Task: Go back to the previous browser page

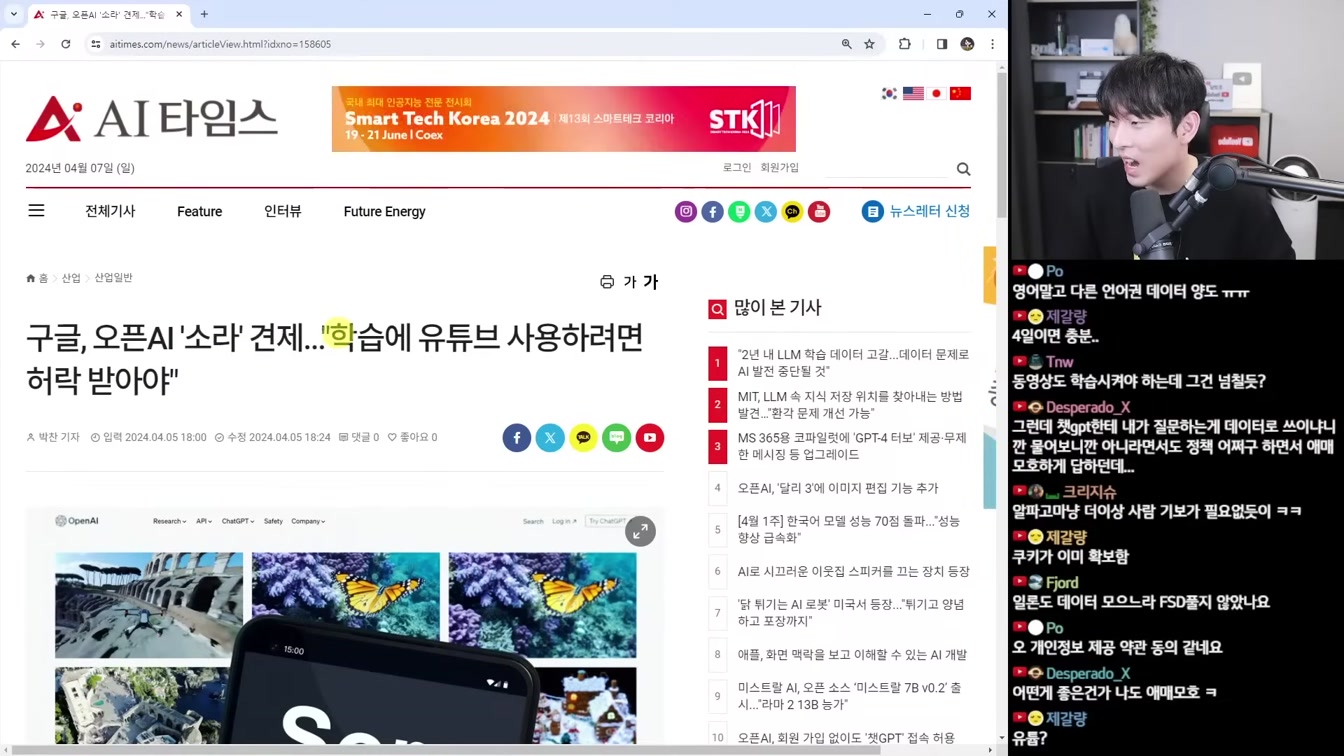Action: click(15, 44)
